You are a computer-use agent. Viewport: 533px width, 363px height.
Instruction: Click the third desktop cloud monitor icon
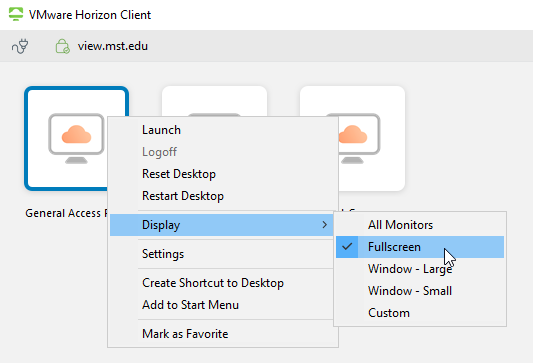click(x=359, y=138)
